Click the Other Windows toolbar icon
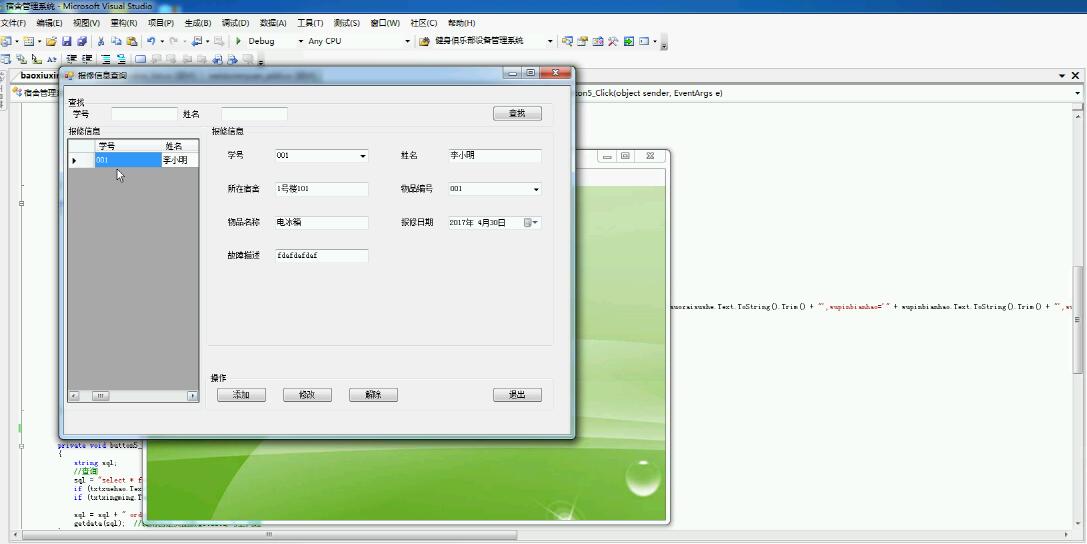This screenshot has width=1087, height=544. pos(644,41)
